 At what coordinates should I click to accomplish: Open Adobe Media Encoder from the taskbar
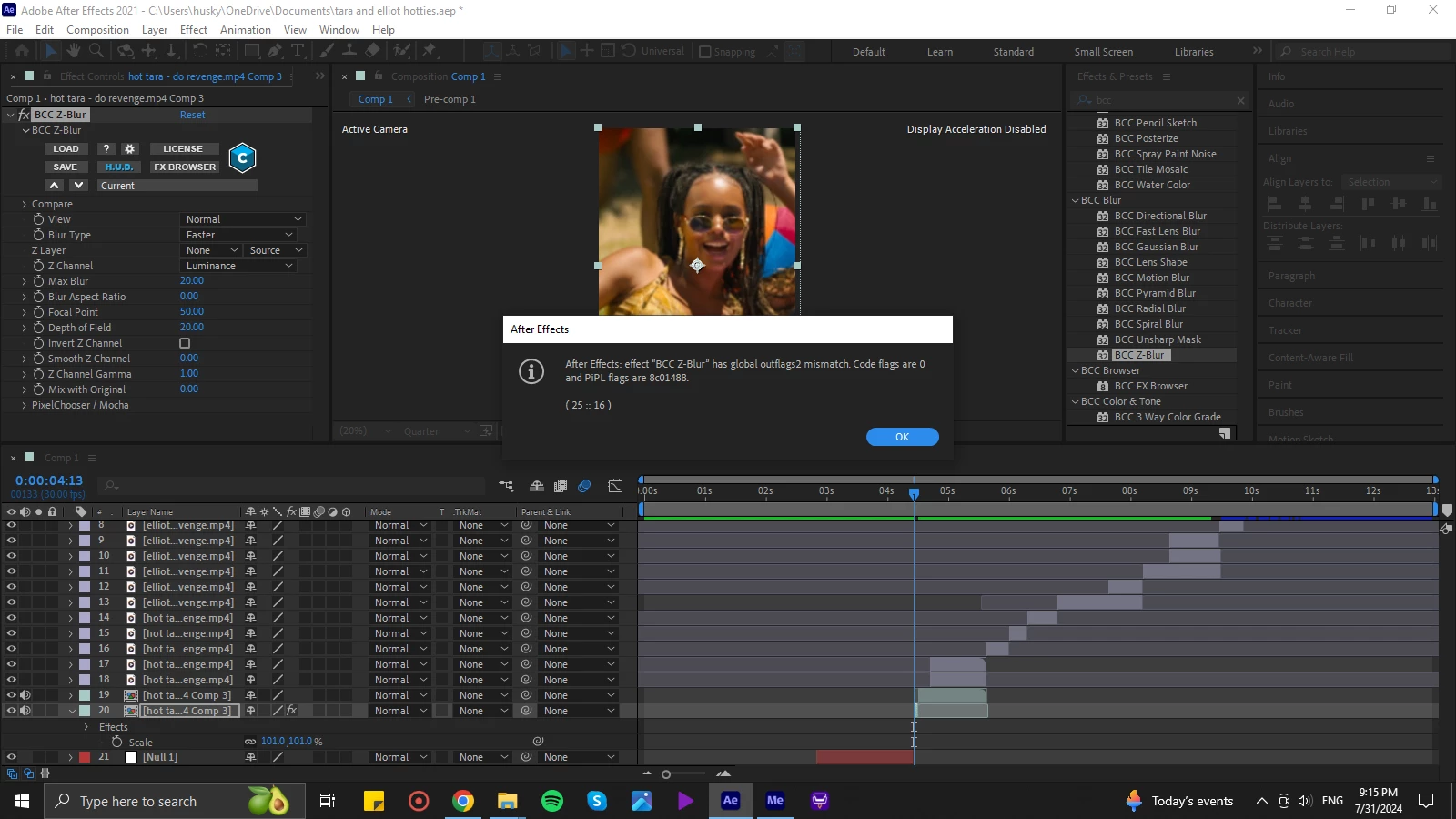point(775,801)
